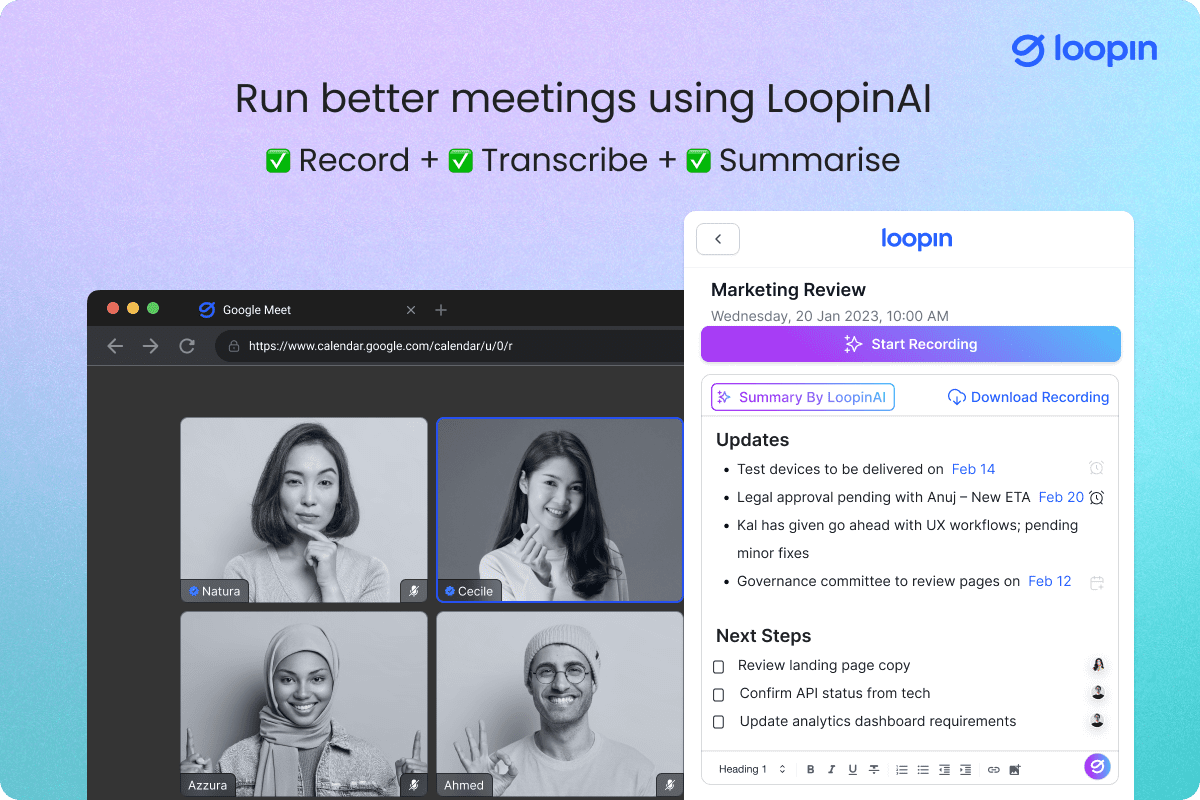Screen dimensions: 1200x800
Task: Click the alarm reminder icon beside Feb 20
Action: click(x=1096, y=497)
